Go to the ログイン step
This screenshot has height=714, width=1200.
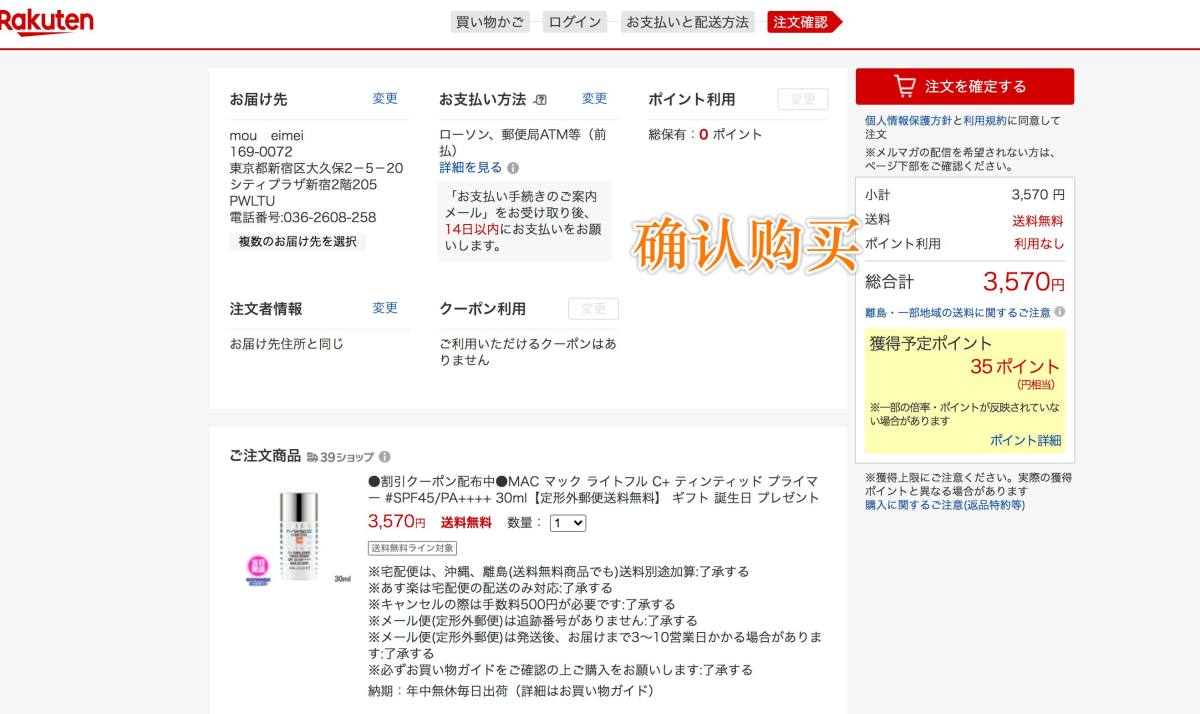574,22
